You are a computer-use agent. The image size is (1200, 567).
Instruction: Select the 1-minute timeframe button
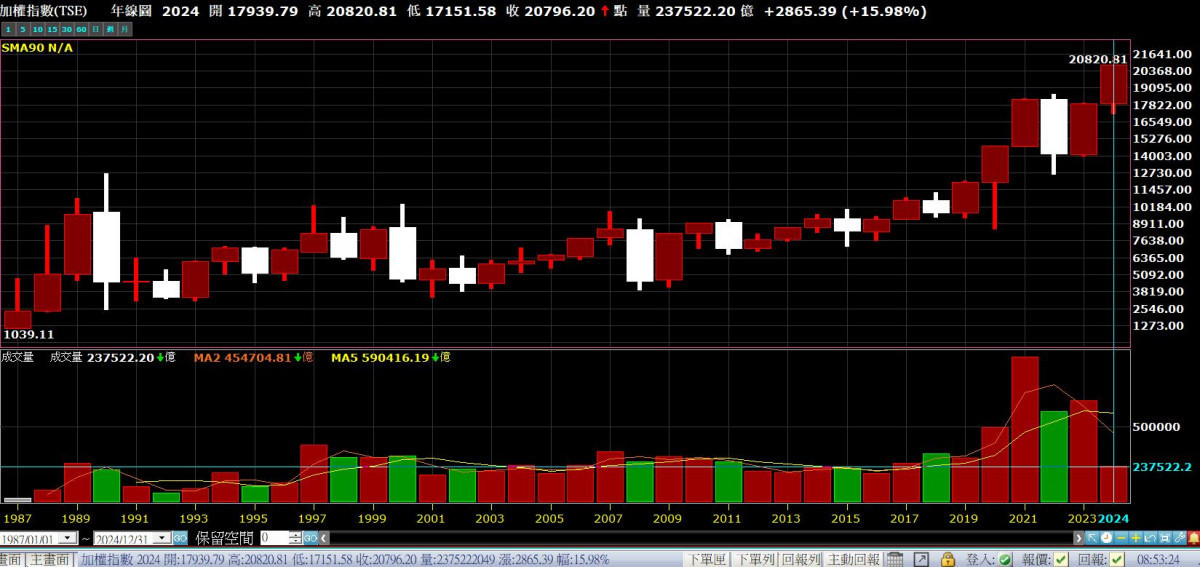pyautogui.click(x=8, y=30)
